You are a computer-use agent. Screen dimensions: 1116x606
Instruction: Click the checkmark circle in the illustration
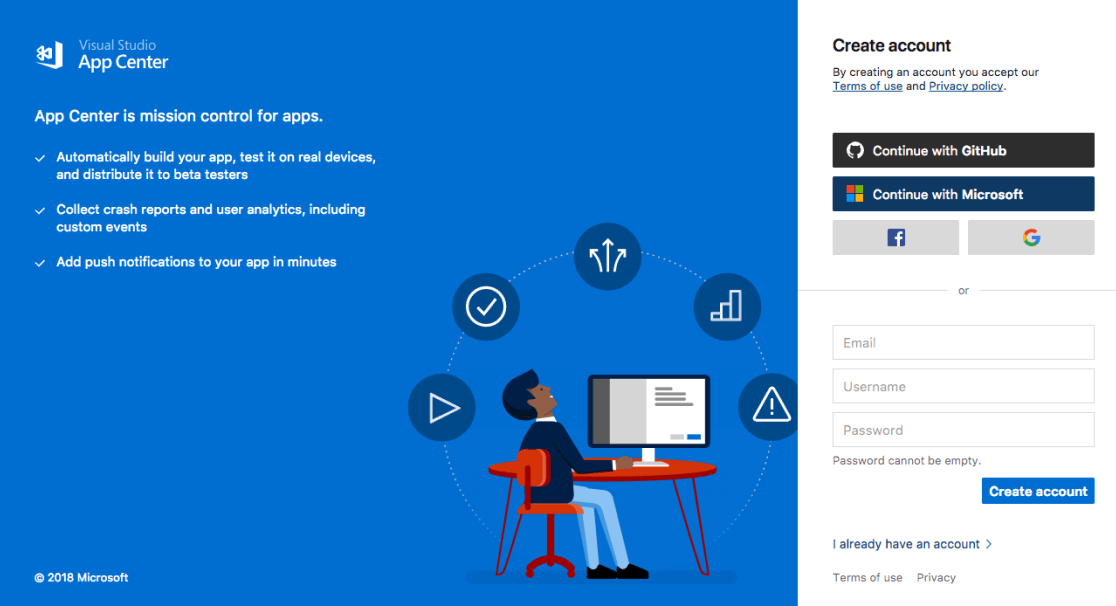pyautogui.click(x=486, y=307)
